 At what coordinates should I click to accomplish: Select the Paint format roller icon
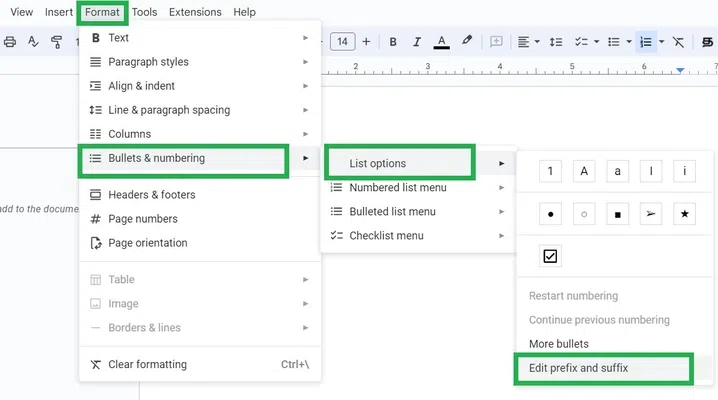(x=56, y=42)
